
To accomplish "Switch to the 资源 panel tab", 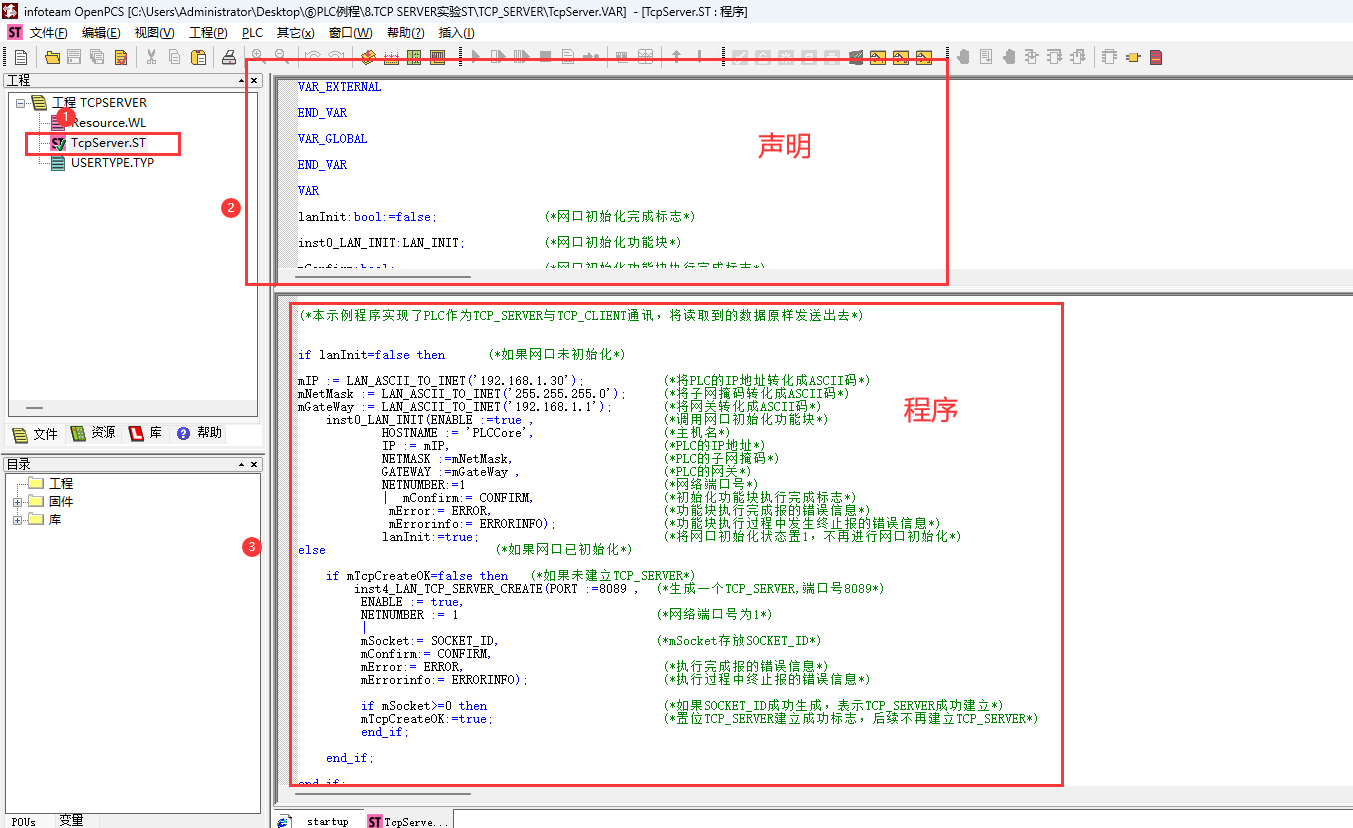I will click(x=93, y=433).
